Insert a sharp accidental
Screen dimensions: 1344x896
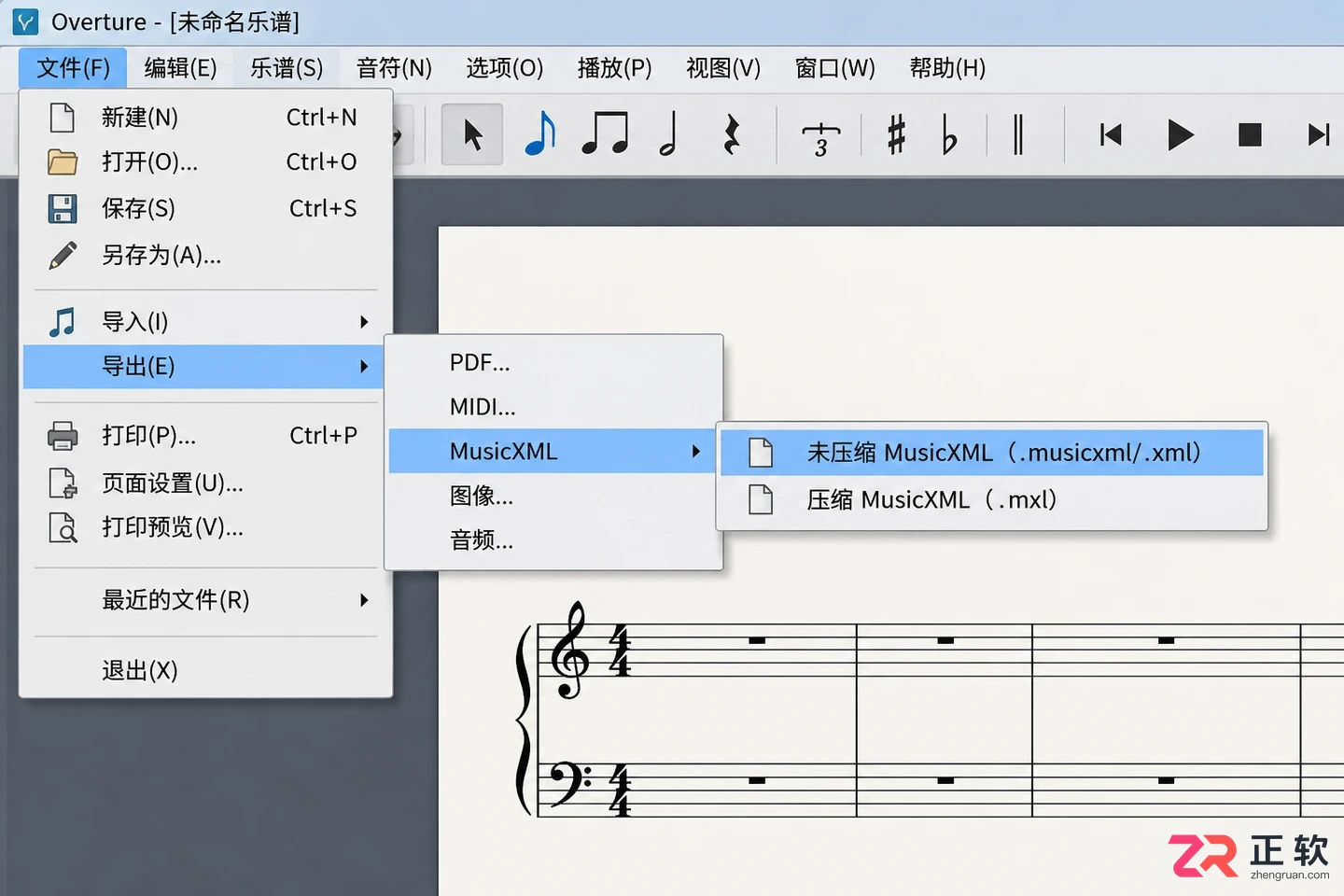(896, 134)
